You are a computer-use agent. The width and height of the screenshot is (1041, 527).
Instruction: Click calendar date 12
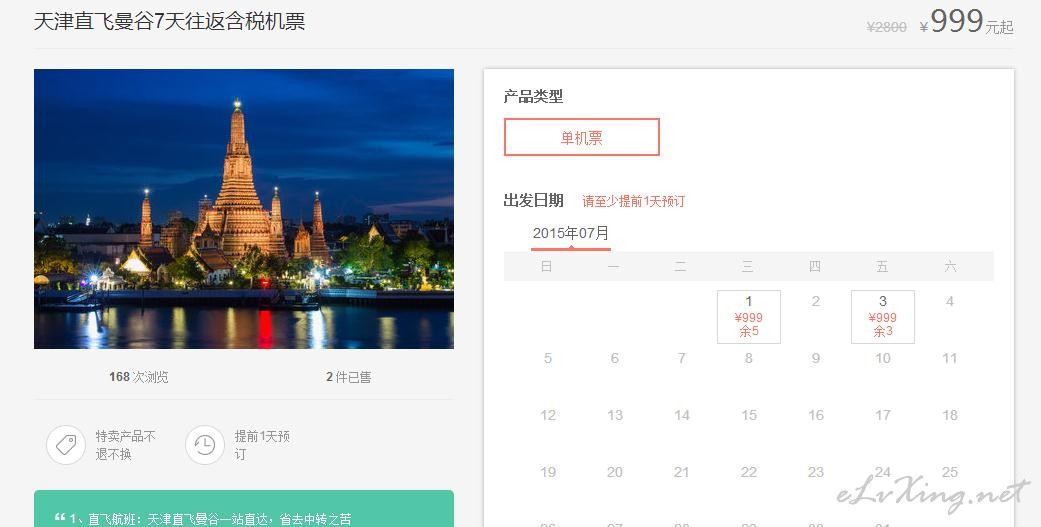[548, 415]
